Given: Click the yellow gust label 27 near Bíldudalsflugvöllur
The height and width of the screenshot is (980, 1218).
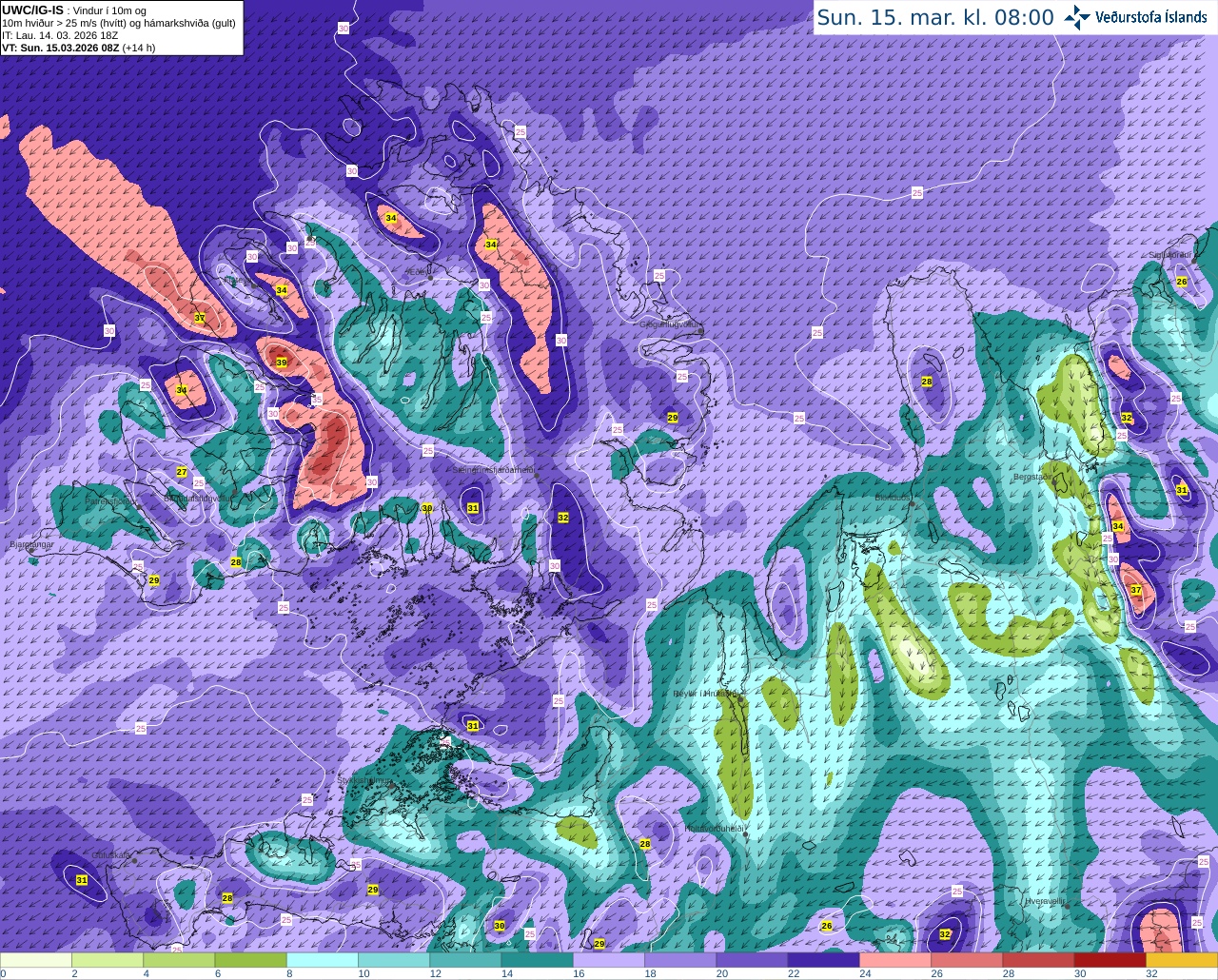Looking at the screenshot, I should (x=182, y=472).
